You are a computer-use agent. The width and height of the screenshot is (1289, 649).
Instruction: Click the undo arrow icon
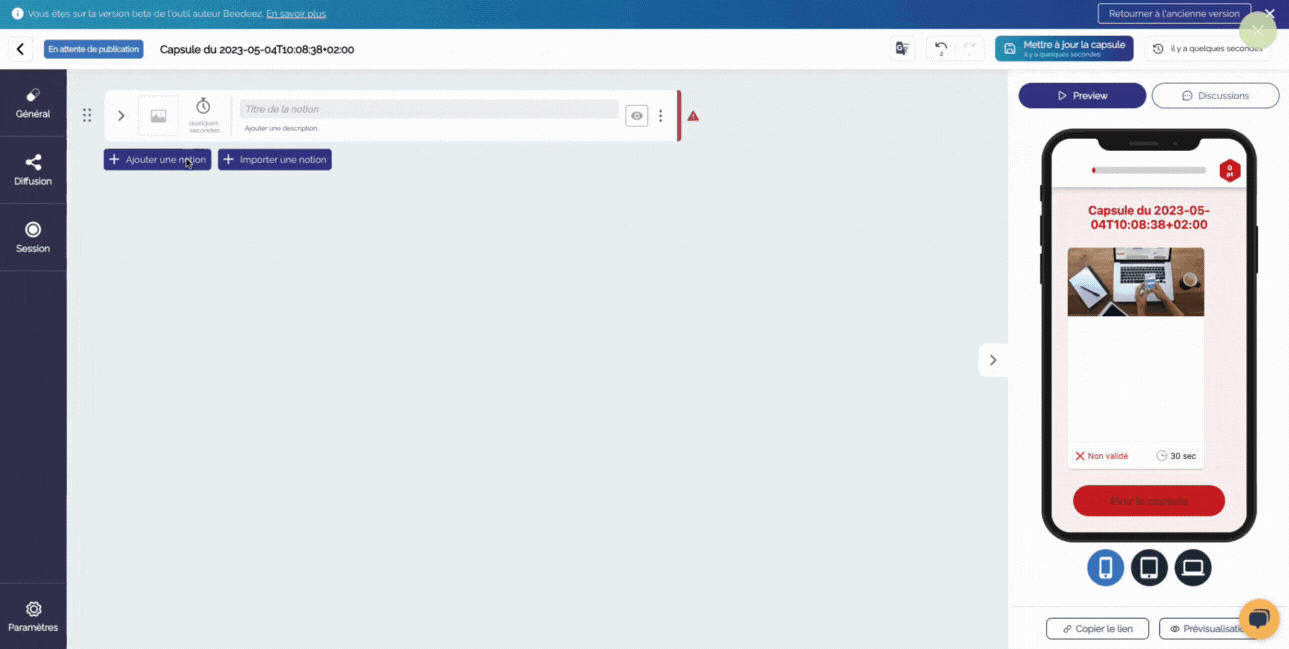[940, 49]
